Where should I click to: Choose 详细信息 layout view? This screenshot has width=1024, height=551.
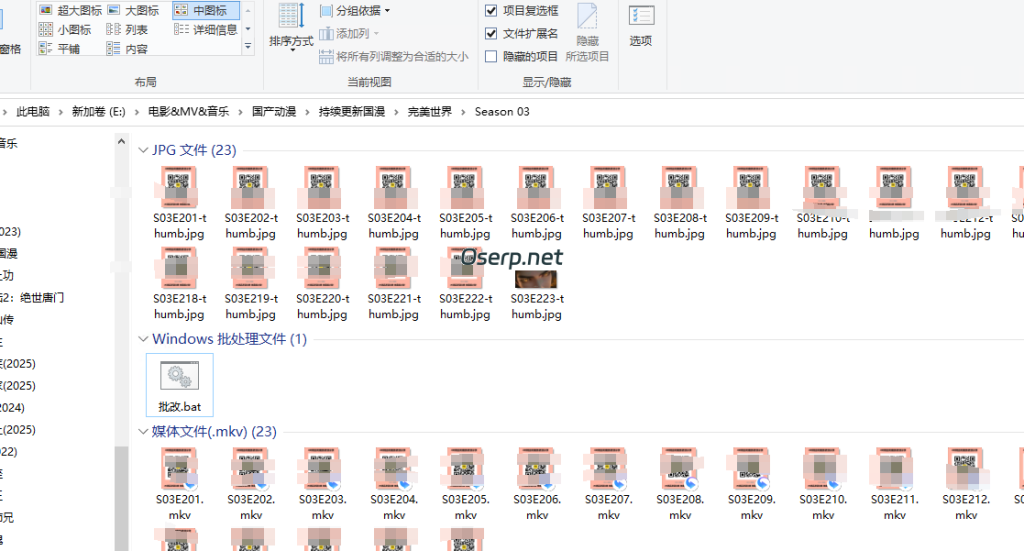click(x=206, y=29)
